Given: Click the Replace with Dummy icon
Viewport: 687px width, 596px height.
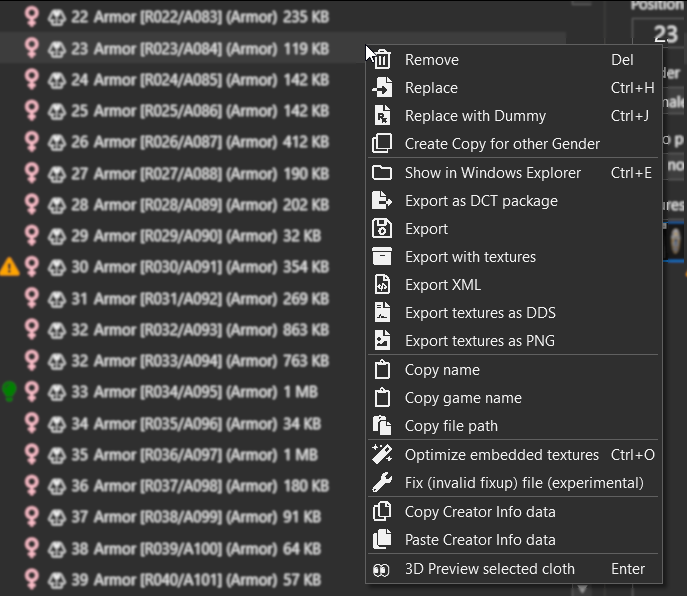Looking at the screenshot, I should (382, 116).
